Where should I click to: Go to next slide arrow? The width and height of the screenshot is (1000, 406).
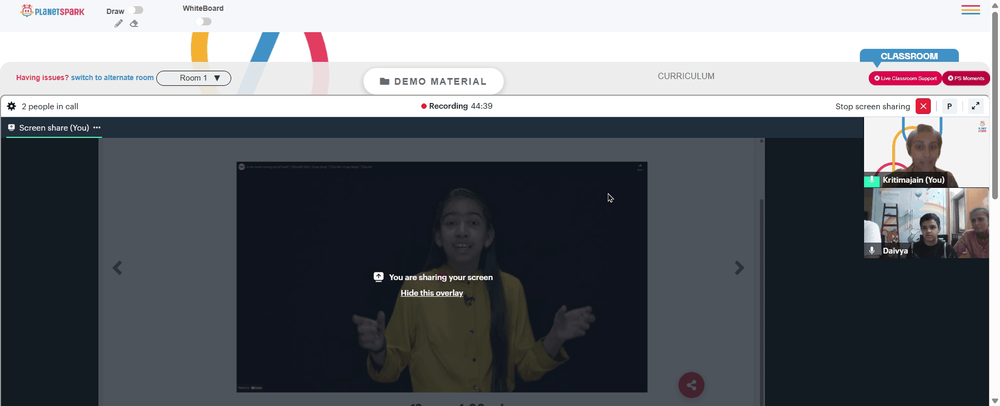pyautogui.click(x=739, y=268)
